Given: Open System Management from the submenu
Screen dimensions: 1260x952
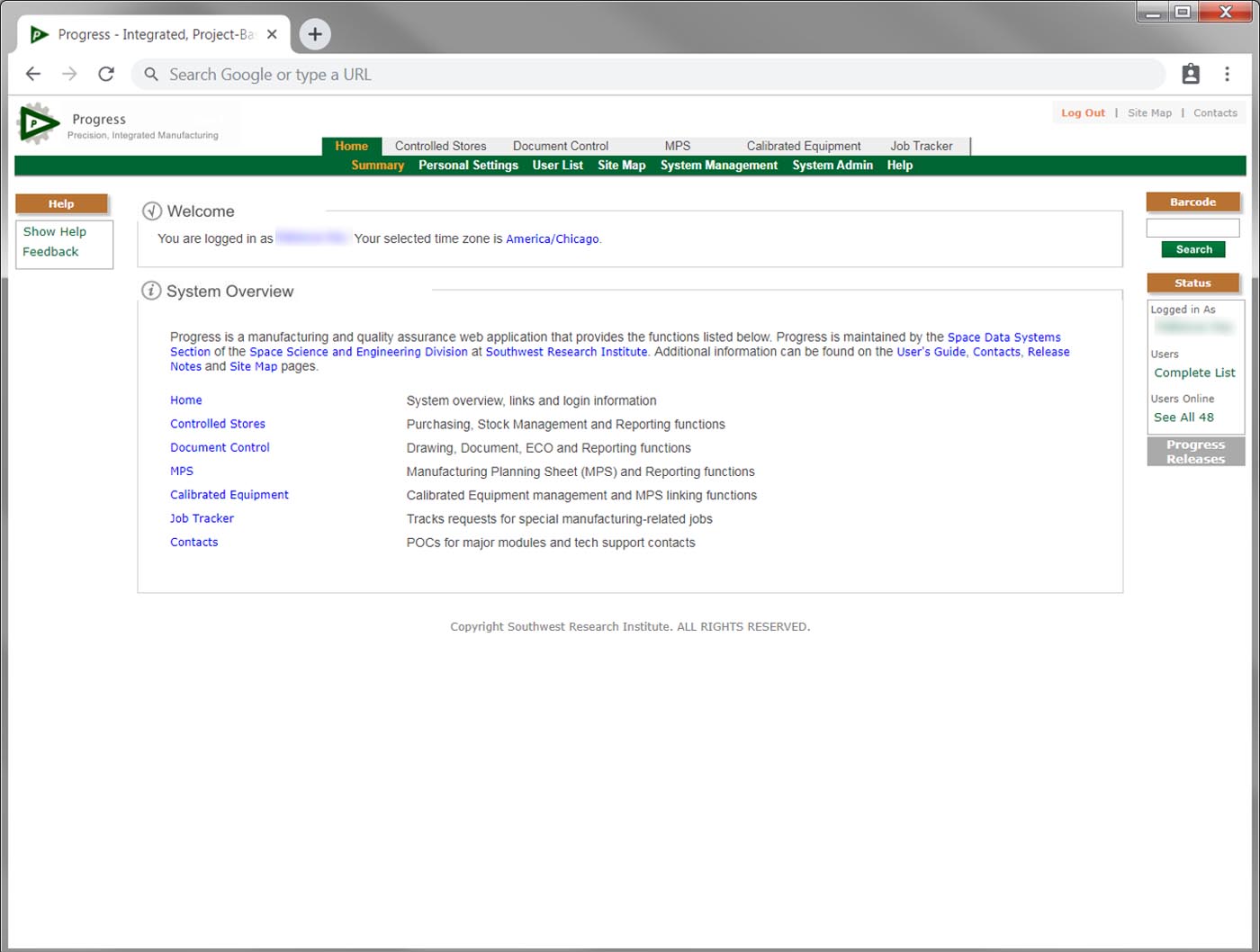Looking at the screenshot, I should [718, 166].
